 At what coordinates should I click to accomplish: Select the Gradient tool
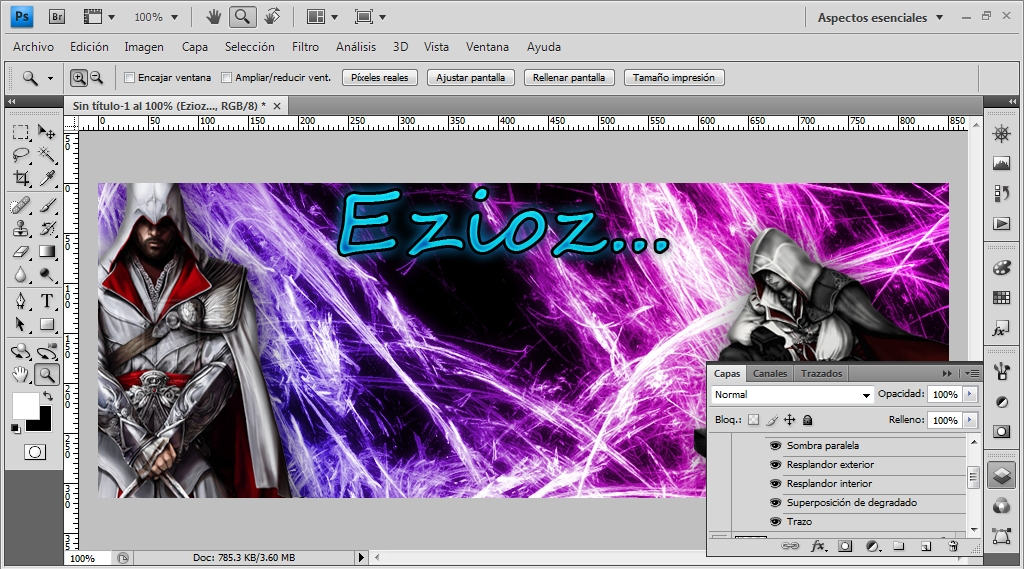(46, 252)
